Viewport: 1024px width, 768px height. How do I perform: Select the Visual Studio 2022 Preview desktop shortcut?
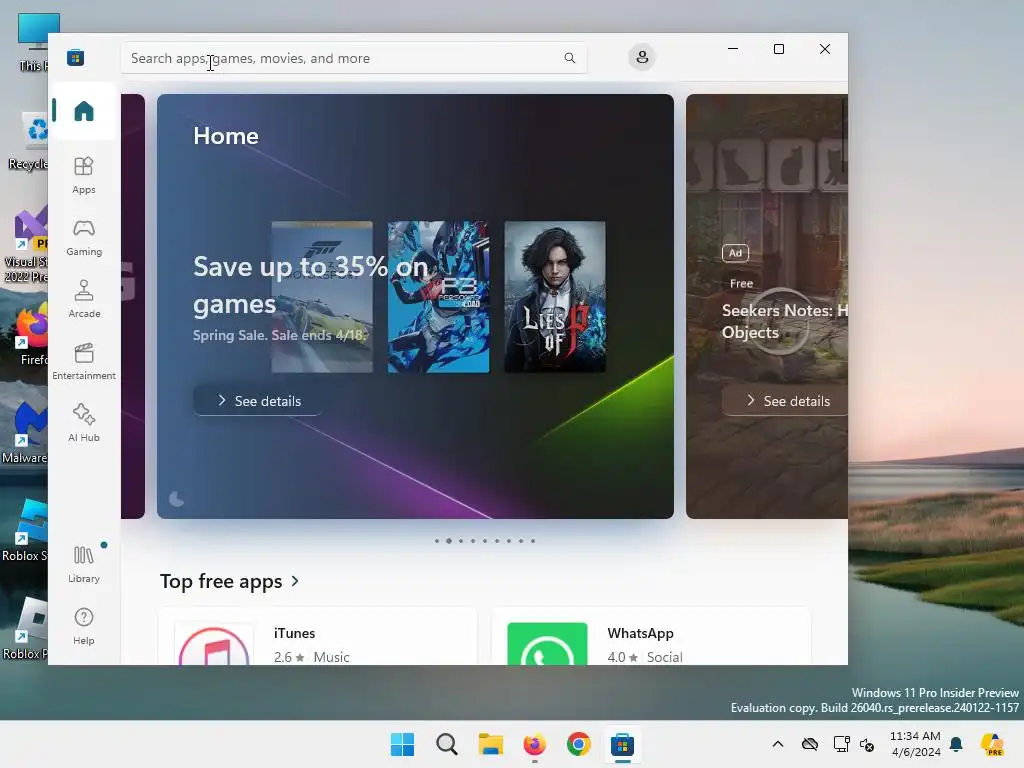[25, 245]
